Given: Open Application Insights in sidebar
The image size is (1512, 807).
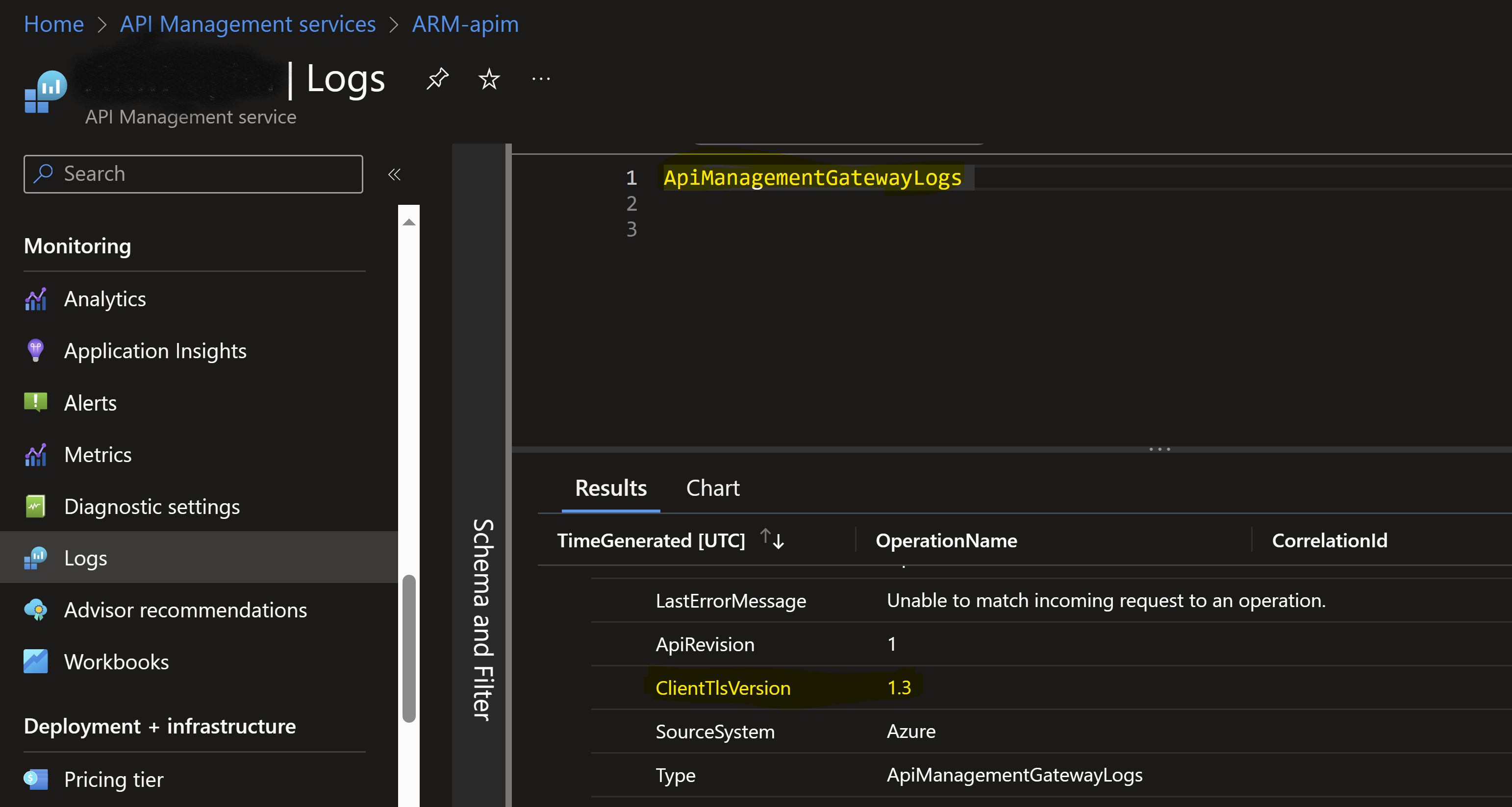Looking at the screenshot, I should [x=155, y=351].
